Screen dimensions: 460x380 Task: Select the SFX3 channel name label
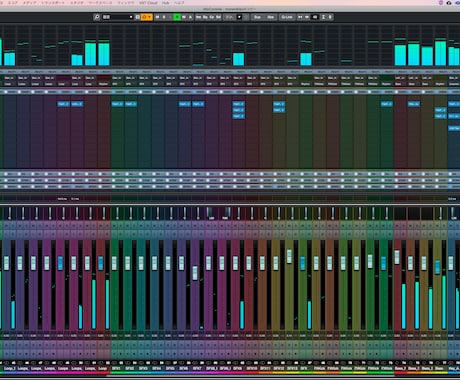144,368
